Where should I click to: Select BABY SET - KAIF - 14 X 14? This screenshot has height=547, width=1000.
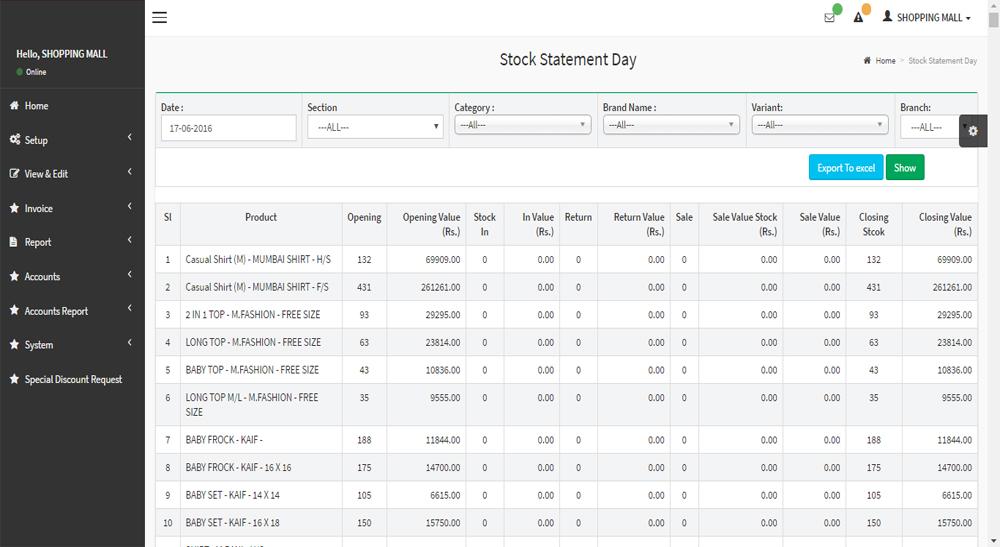coord(232,495)
